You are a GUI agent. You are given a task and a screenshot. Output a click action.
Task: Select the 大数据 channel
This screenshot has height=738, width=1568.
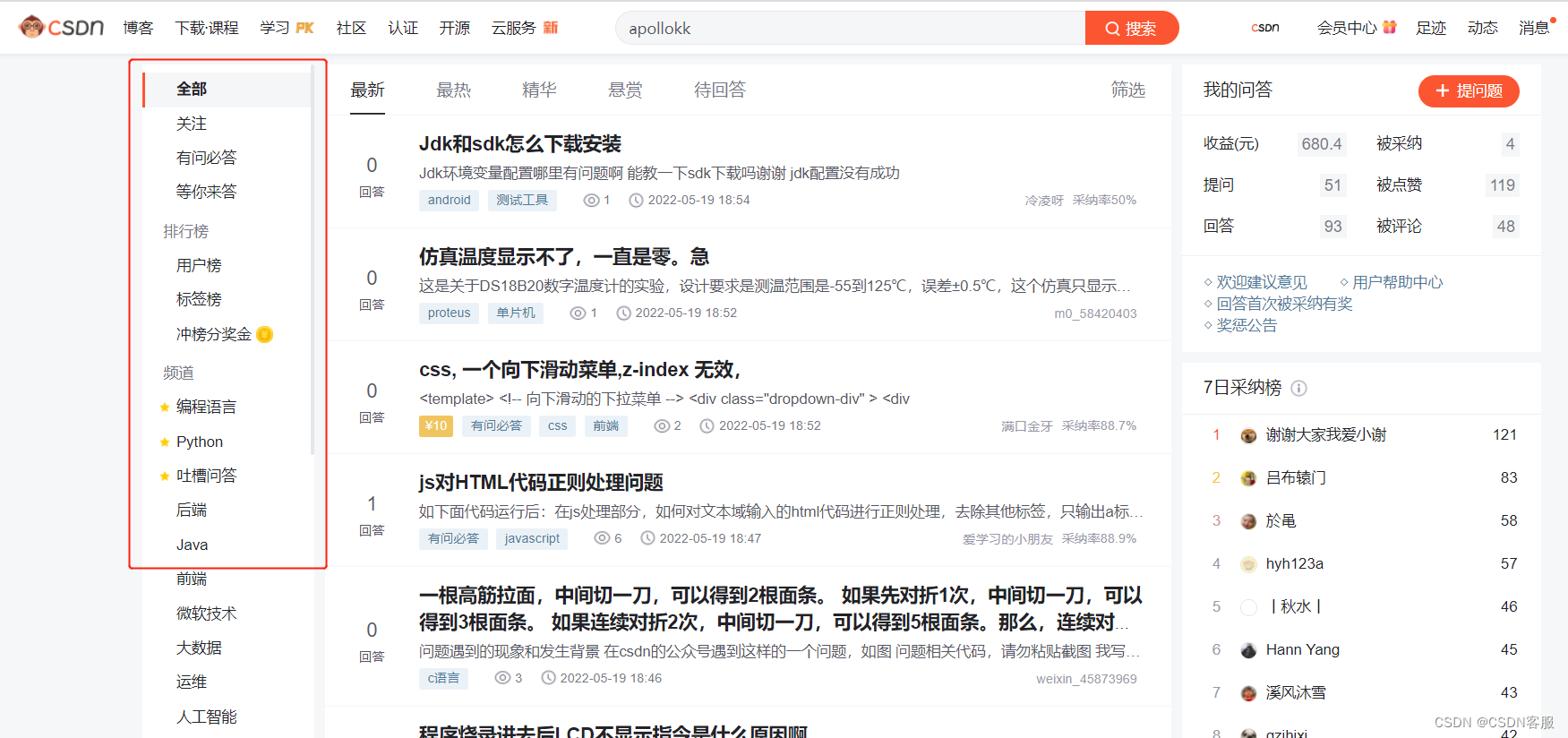click(199, 648)
